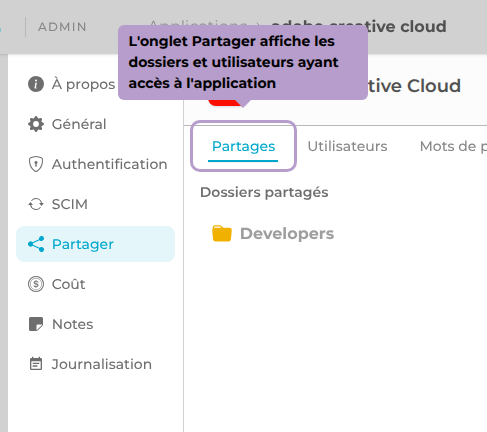Image resolution: width=487 pixels, height=432 pixels.
Task: Click the gear icon next to Général
Action: click(x=36, y=124)
